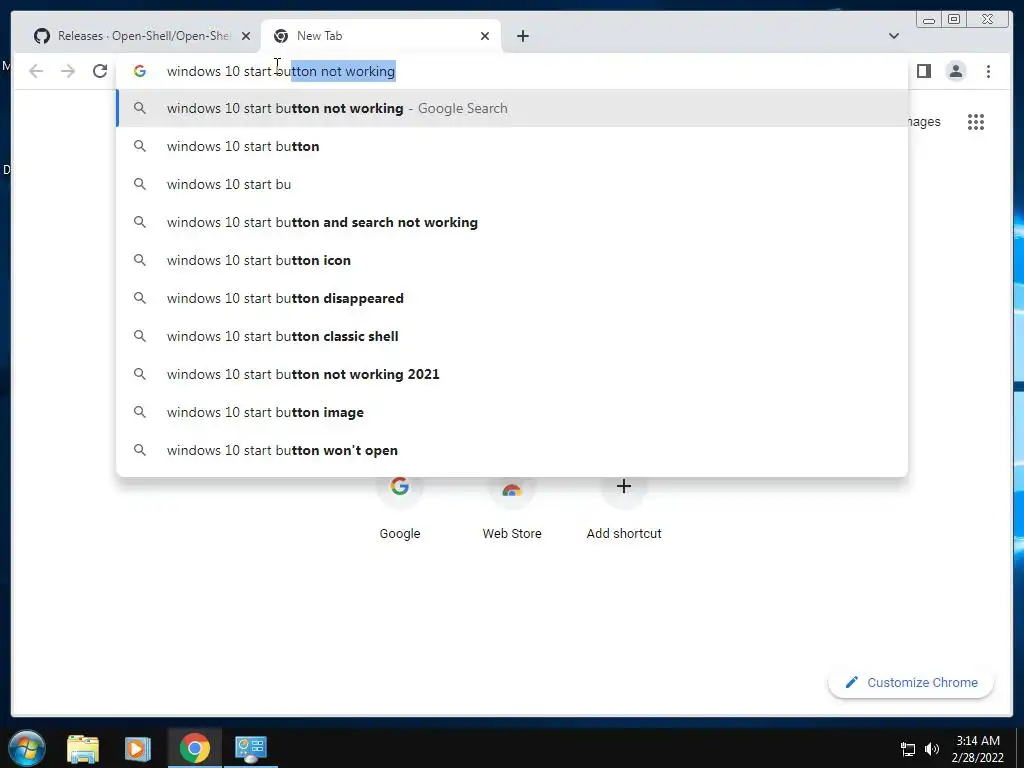This screenshot has height=768, width=1024.
Task: Open Chrome's three-dot menu
Action: pyautogui.click(x=988, y=71)
